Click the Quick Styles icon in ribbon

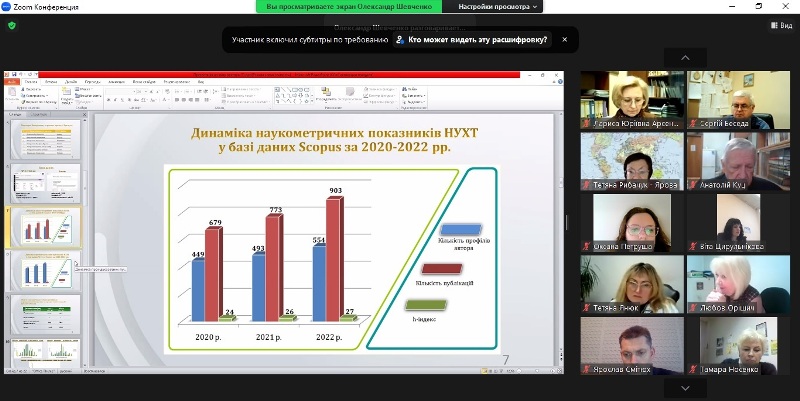(350, 91)
